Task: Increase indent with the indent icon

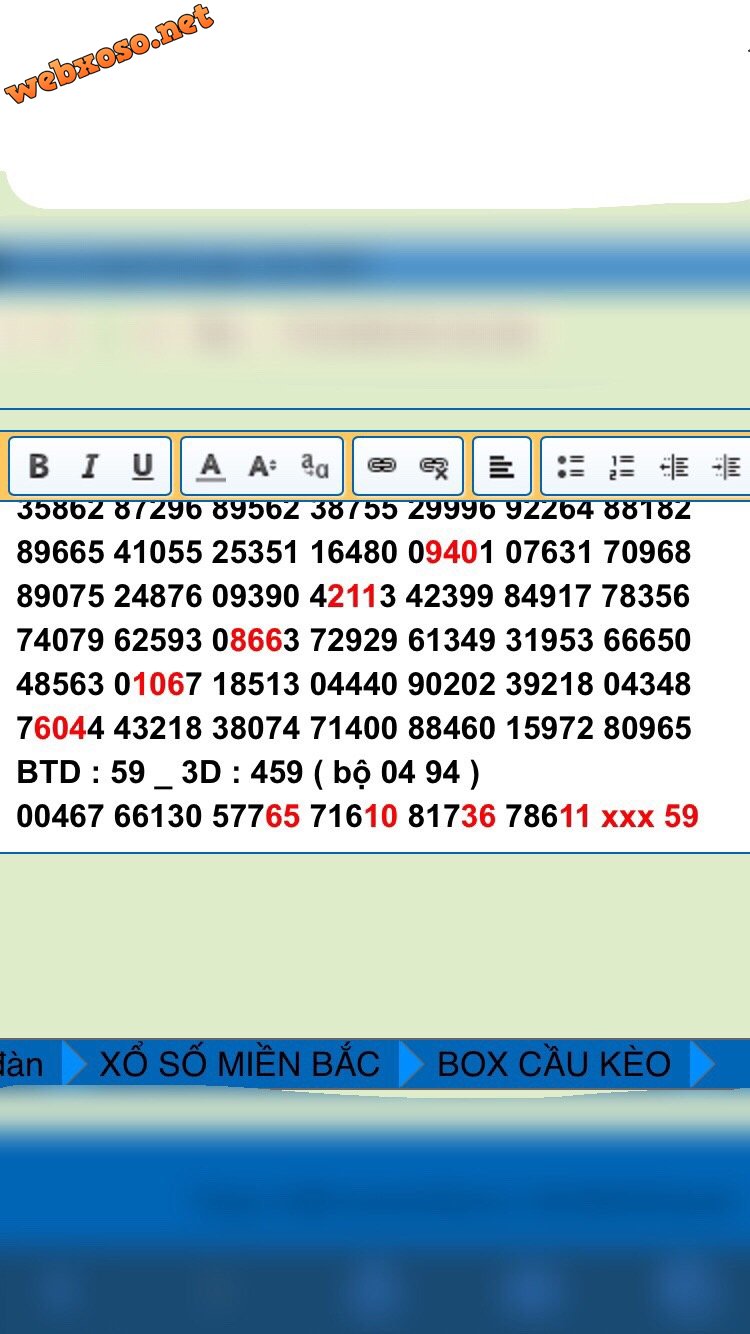Action: tap(725, 466)
